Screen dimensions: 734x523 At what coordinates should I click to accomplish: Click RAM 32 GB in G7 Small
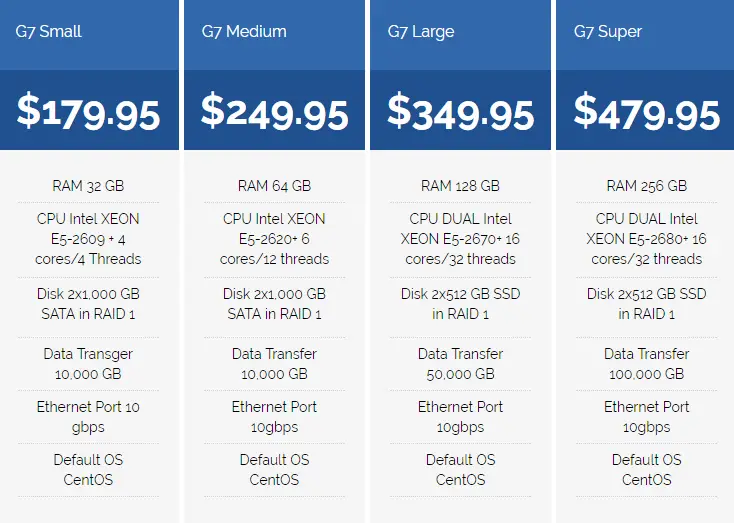[88, 186]
